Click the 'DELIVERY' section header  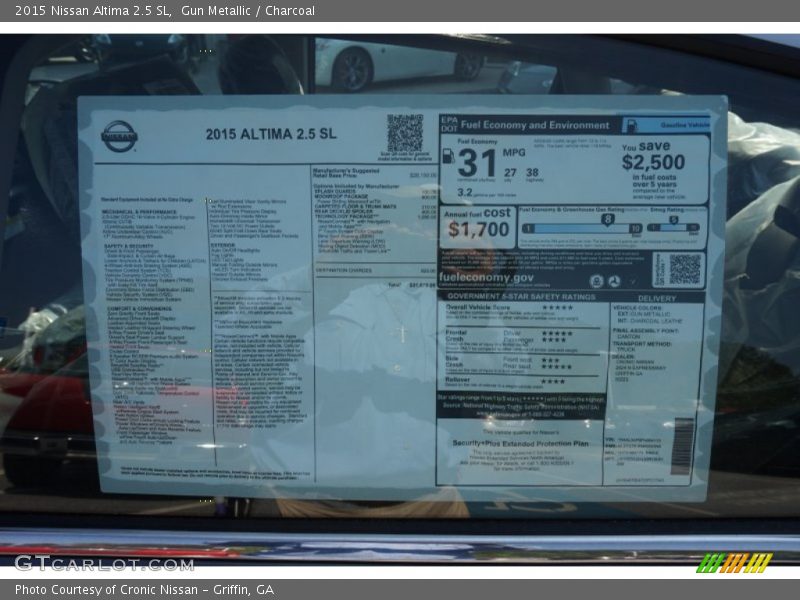657,298
